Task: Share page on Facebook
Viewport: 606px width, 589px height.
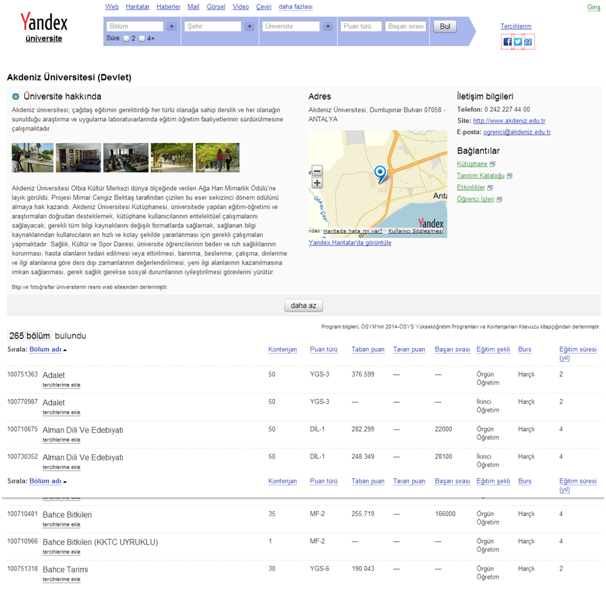Action: click(507, 42)
